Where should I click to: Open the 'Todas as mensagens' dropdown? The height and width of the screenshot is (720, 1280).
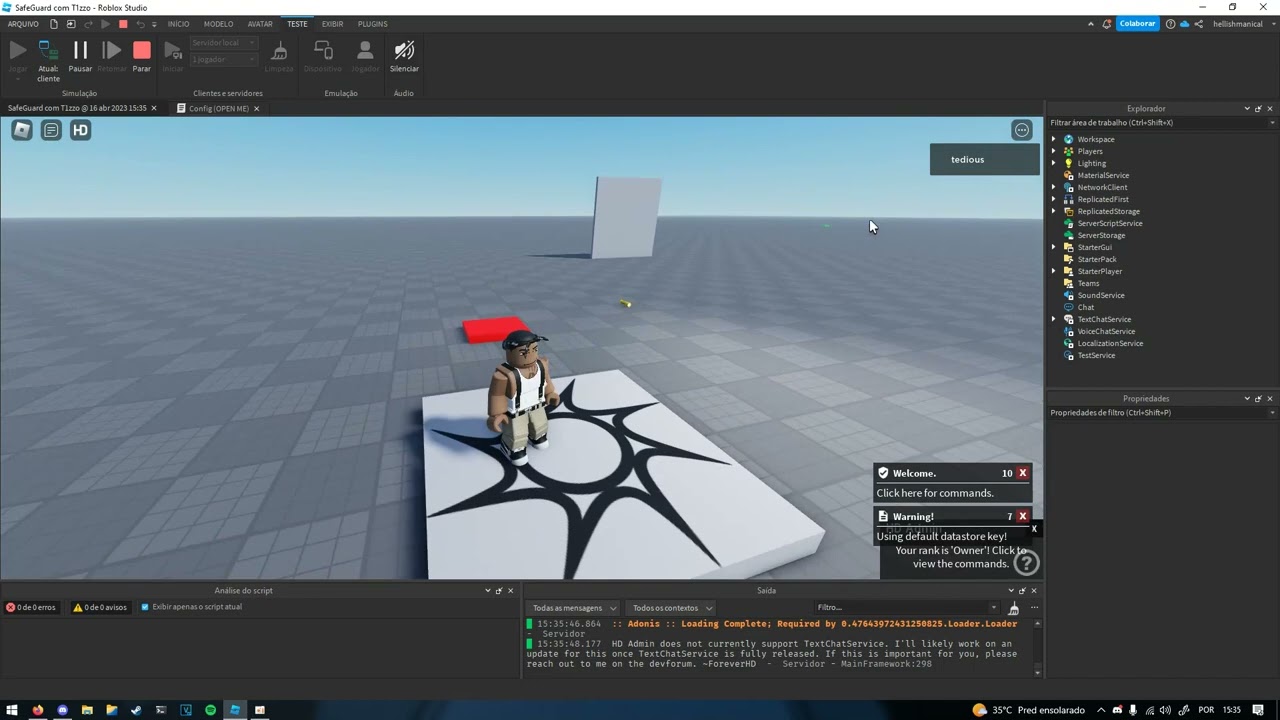[574, 608]
